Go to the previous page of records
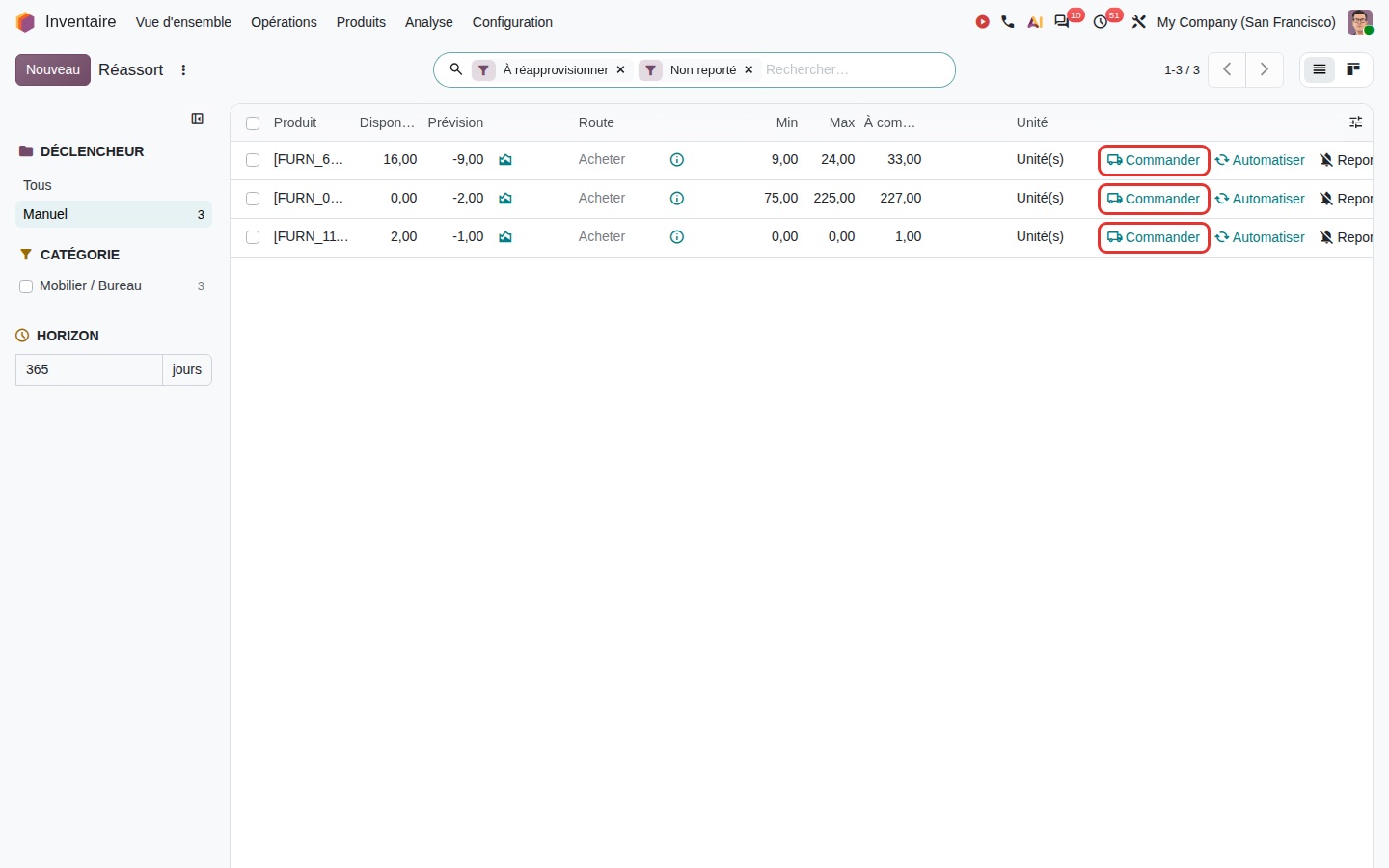The width and height of the screenshot is (1389, 868). click(x=1227, y=69)
